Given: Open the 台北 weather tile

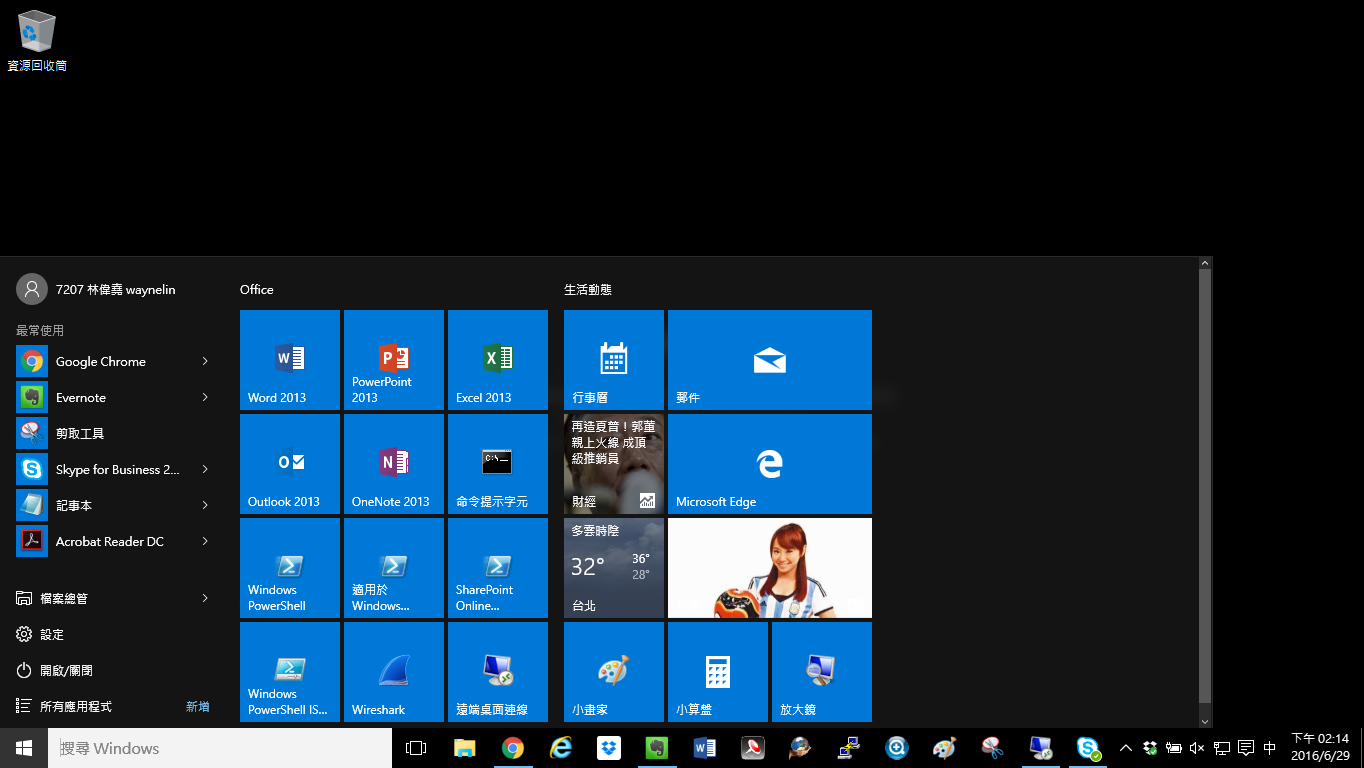Looking at the screenshot, I should pyautogui.click(x=614, y=568).
